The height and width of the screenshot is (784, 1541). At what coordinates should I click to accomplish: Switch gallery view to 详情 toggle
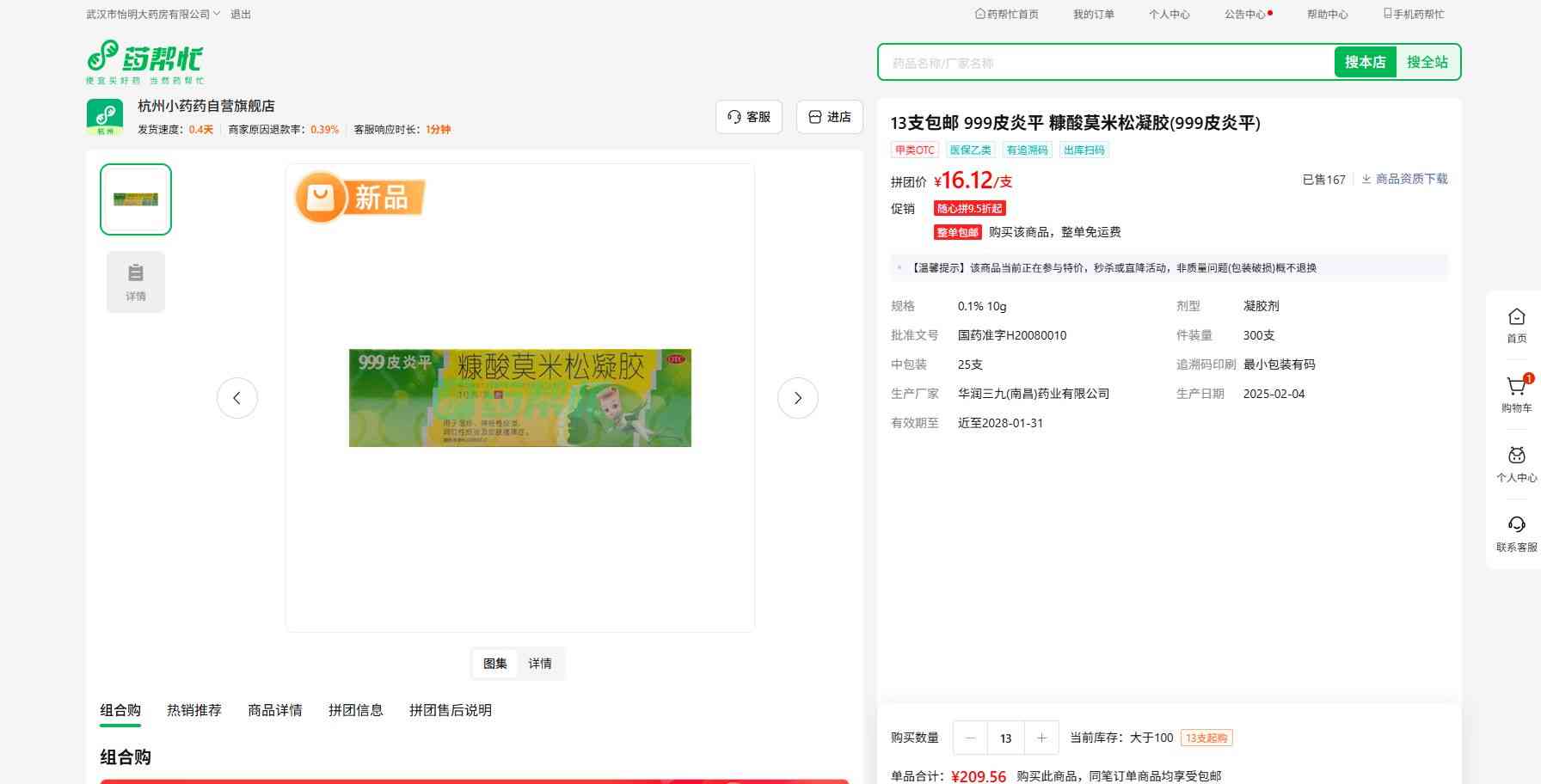point(540,664)
